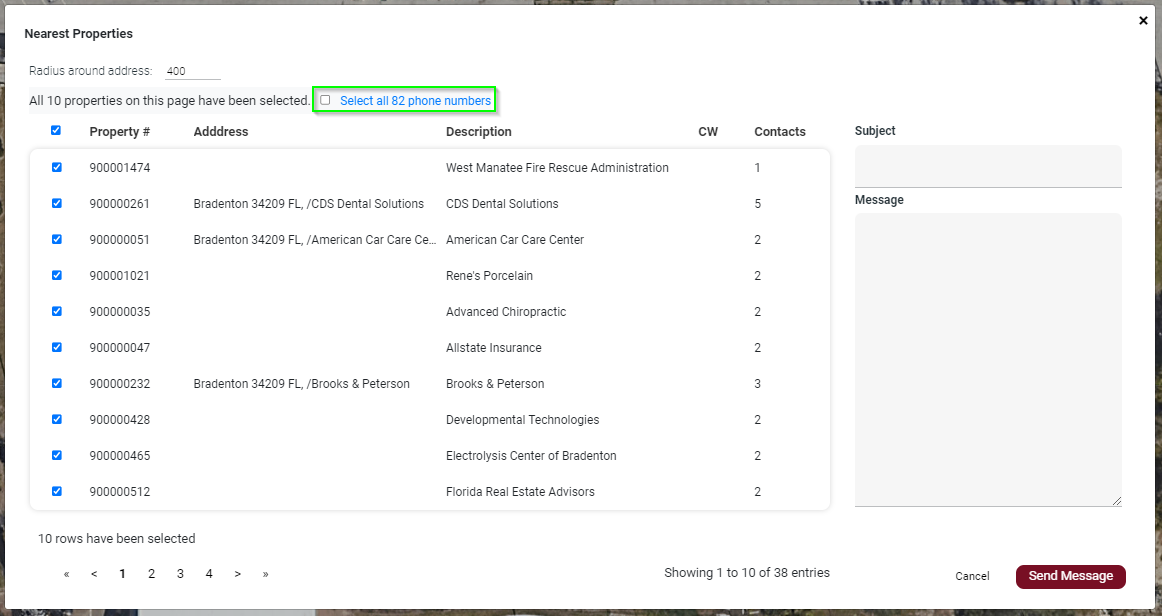Close the Nearest Properties dialog

click(x=1143, y=20)
